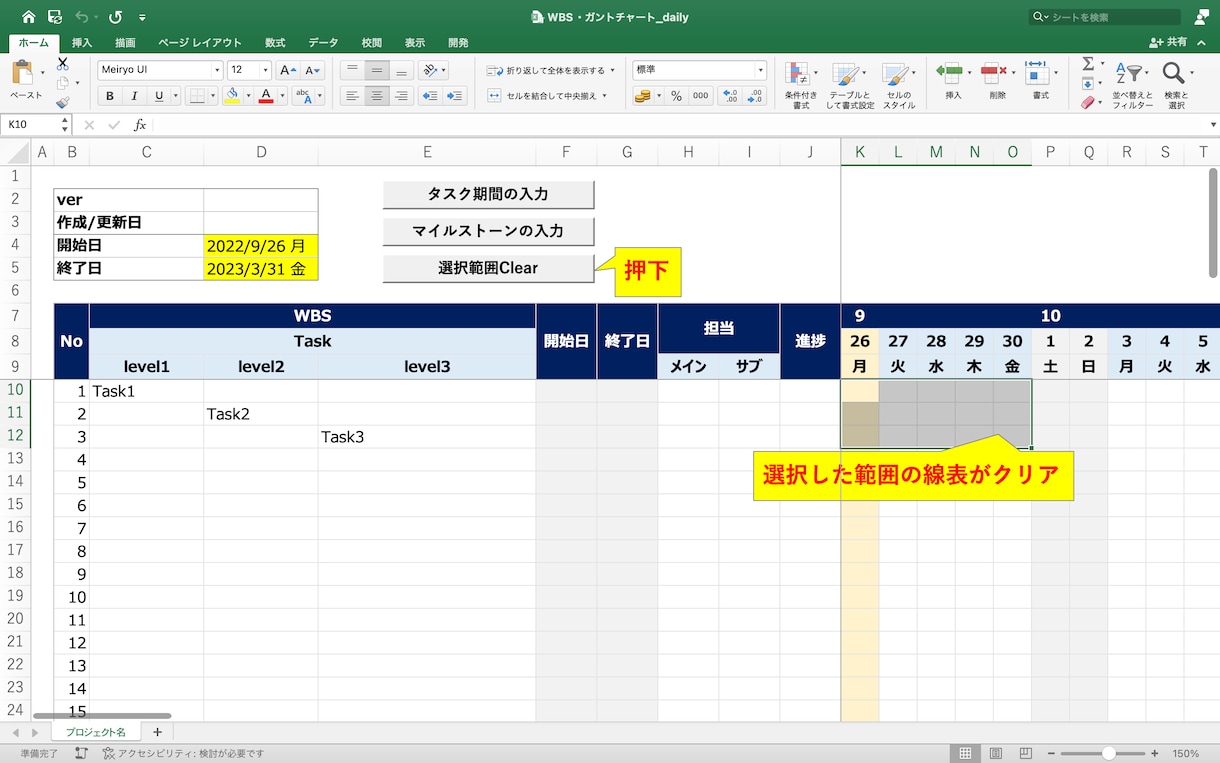Image resolution: width=1220 pixels, height=763 pixels.
Task: Click the percent style icon
Action: click(x=676, y=96)
